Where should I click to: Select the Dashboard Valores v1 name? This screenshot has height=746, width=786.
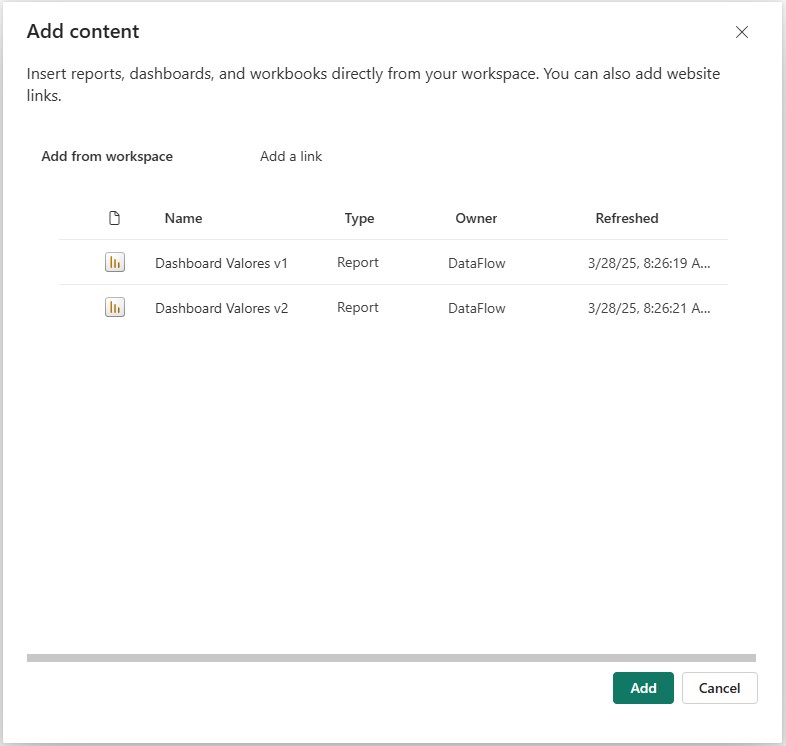click(x=221, y=263)
